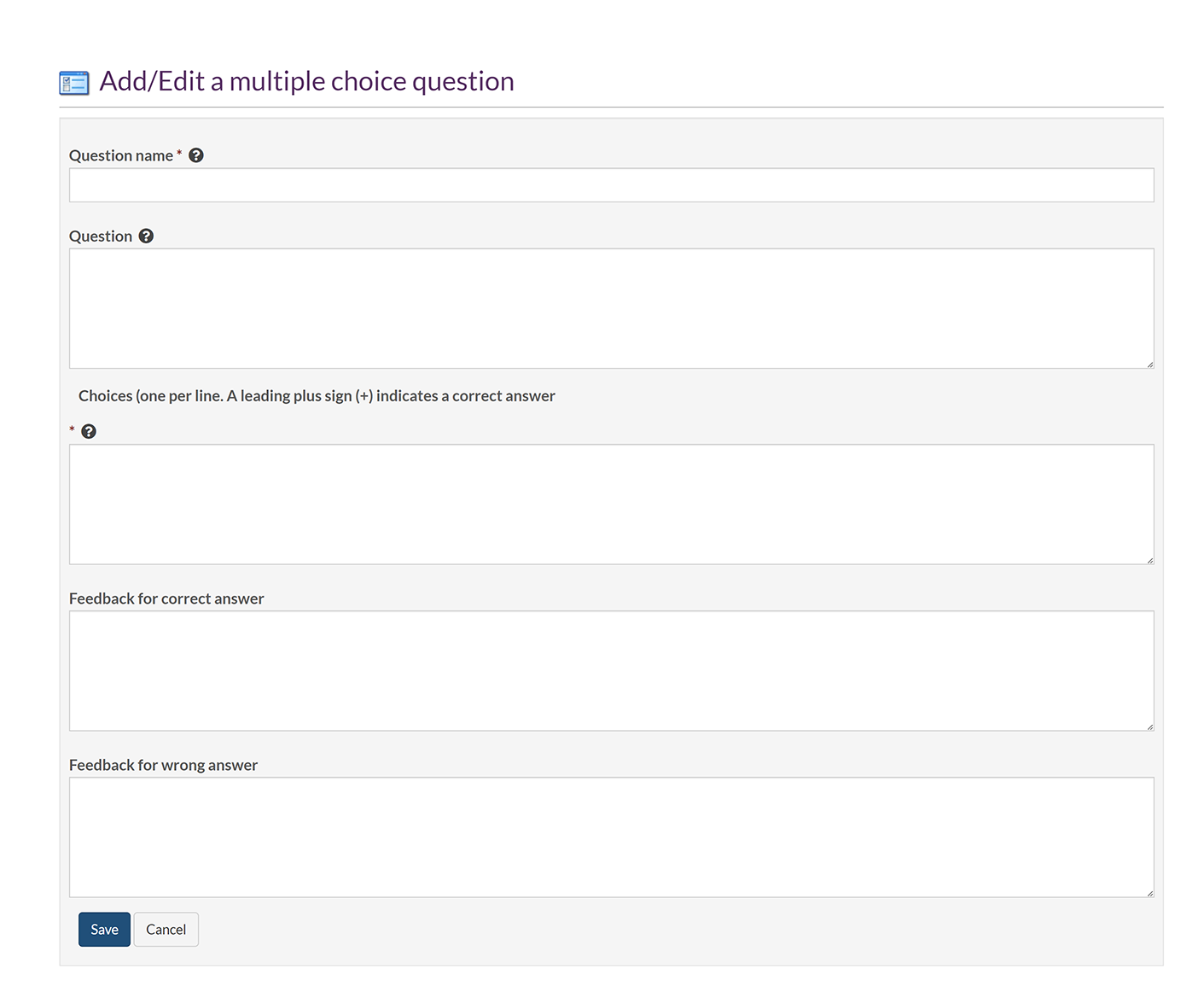The width and height of the screenshot is (1204, 998).
Task: Grab the Choices text area resize handle
Action: 1149,560
